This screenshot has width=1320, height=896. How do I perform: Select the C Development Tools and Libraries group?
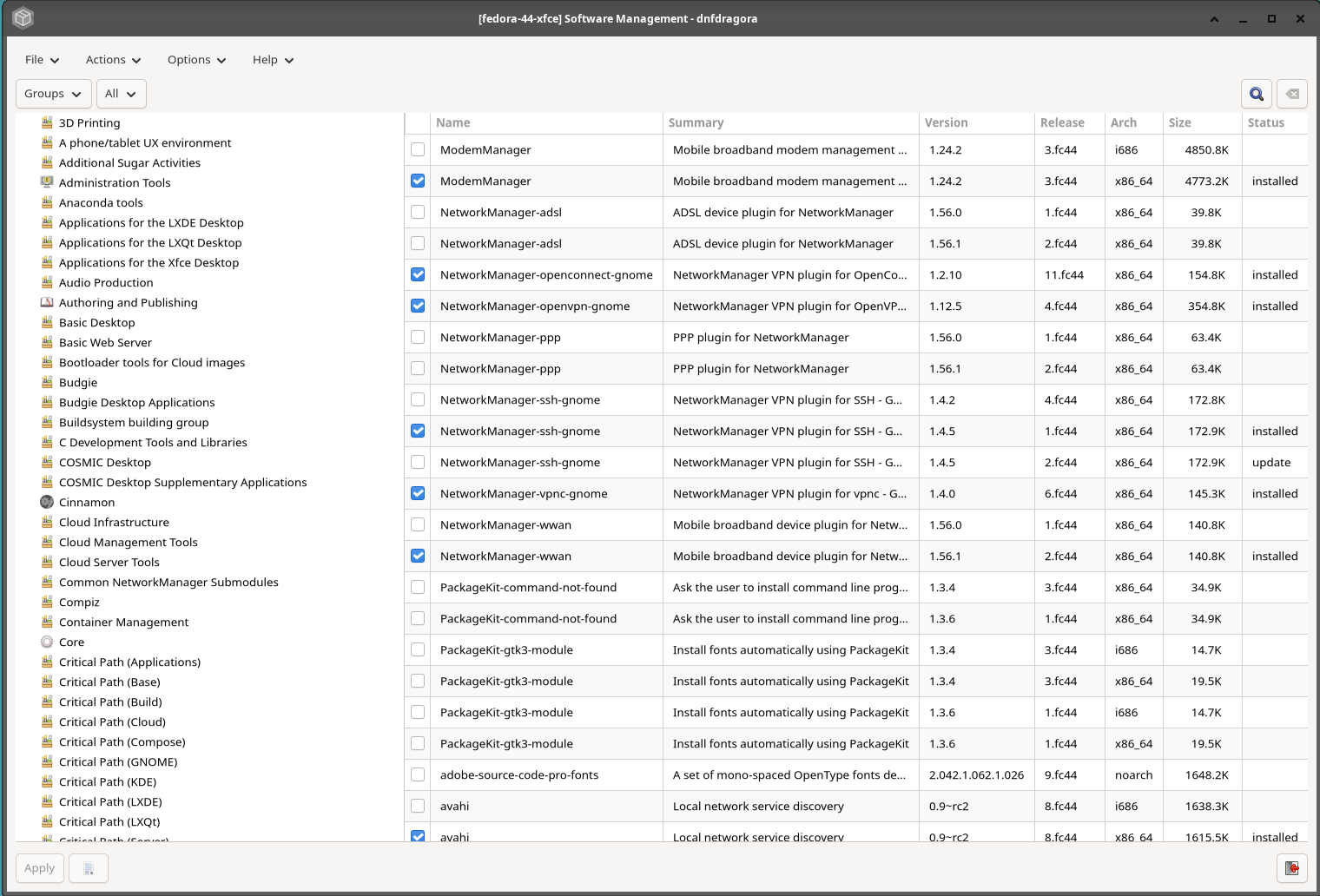click(x=153, y=442)
